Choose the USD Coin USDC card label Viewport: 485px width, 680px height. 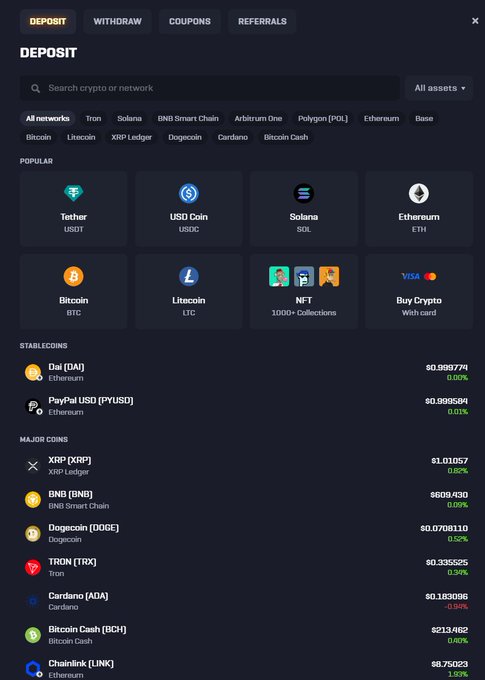[189, 222]
